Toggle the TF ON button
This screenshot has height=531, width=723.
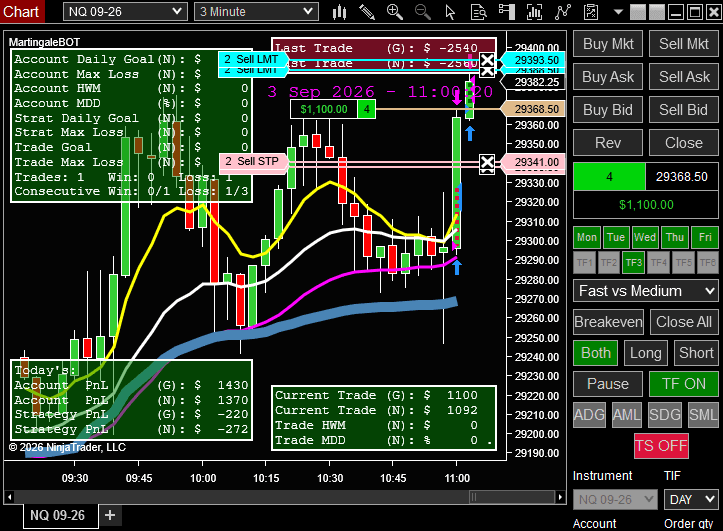pyautogui.click(x=684, y=384)
